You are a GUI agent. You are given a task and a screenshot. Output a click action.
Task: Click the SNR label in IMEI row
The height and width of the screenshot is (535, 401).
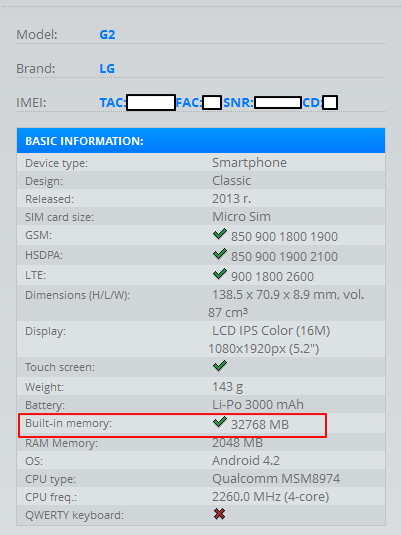coord(239,103)
